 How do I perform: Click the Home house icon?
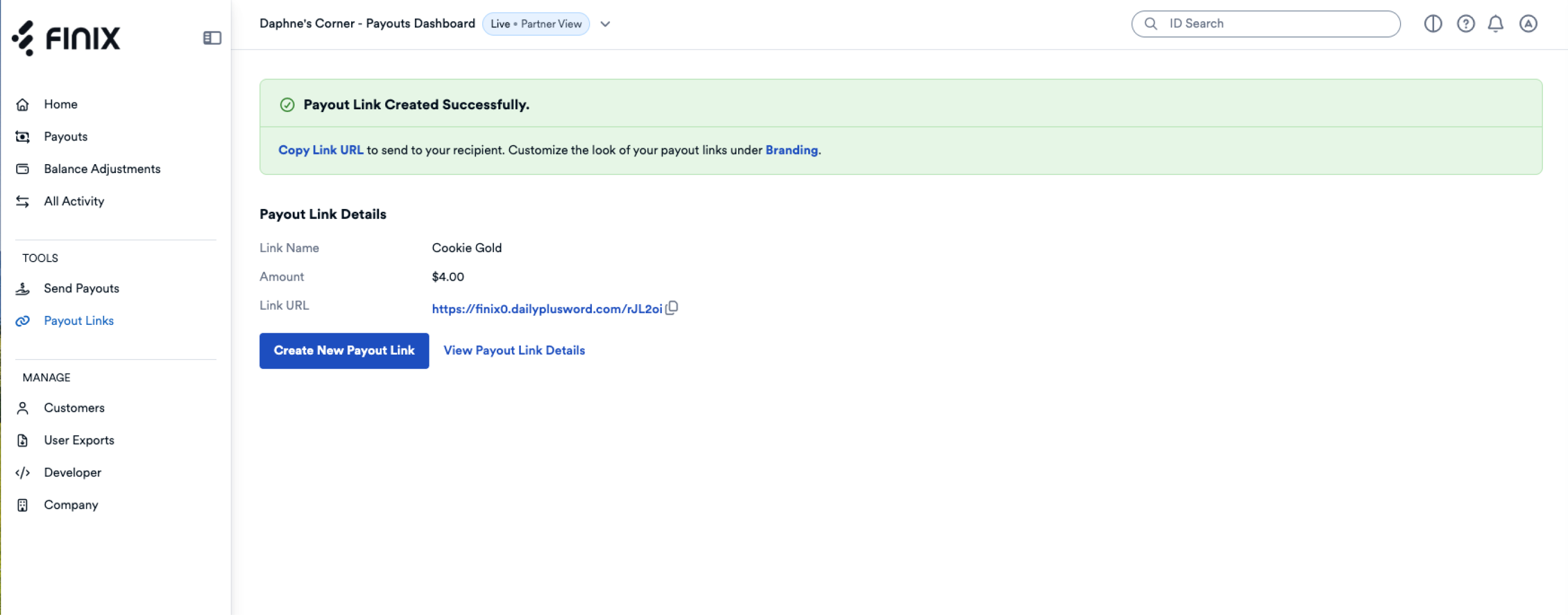pyautogui.click(x=22, y=105)
